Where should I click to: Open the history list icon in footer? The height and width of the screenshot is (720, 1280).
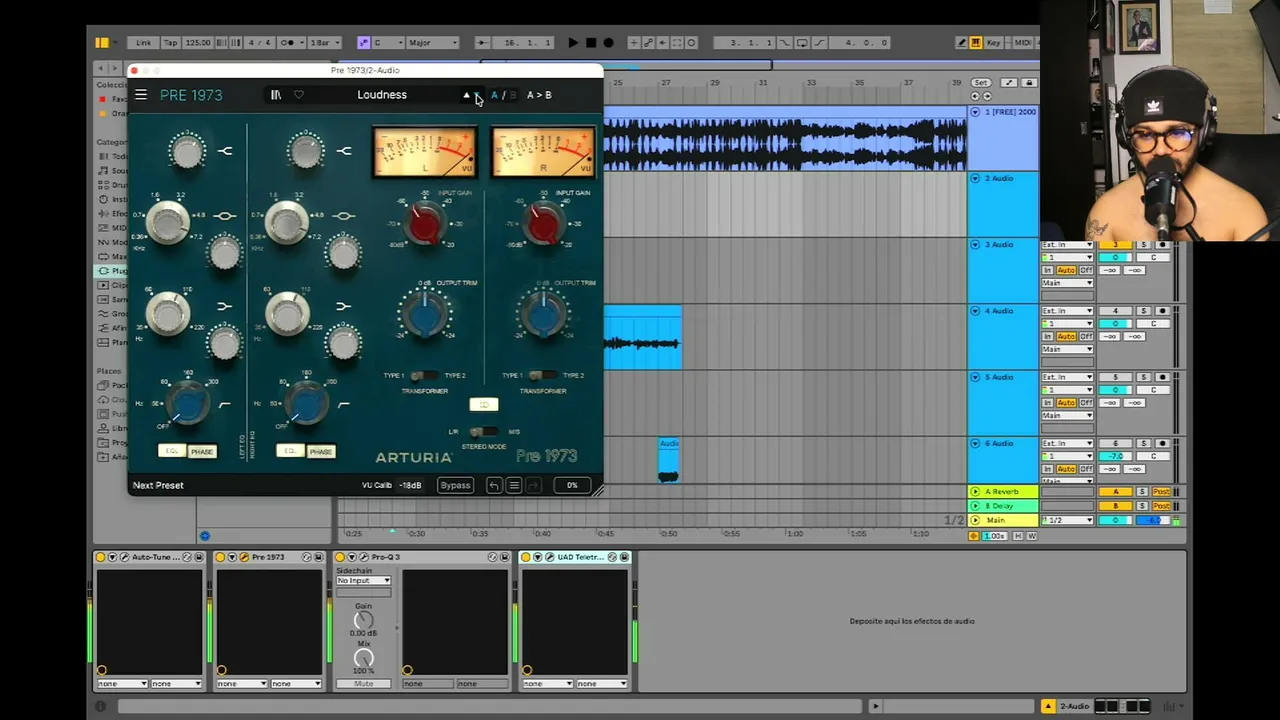514,485
